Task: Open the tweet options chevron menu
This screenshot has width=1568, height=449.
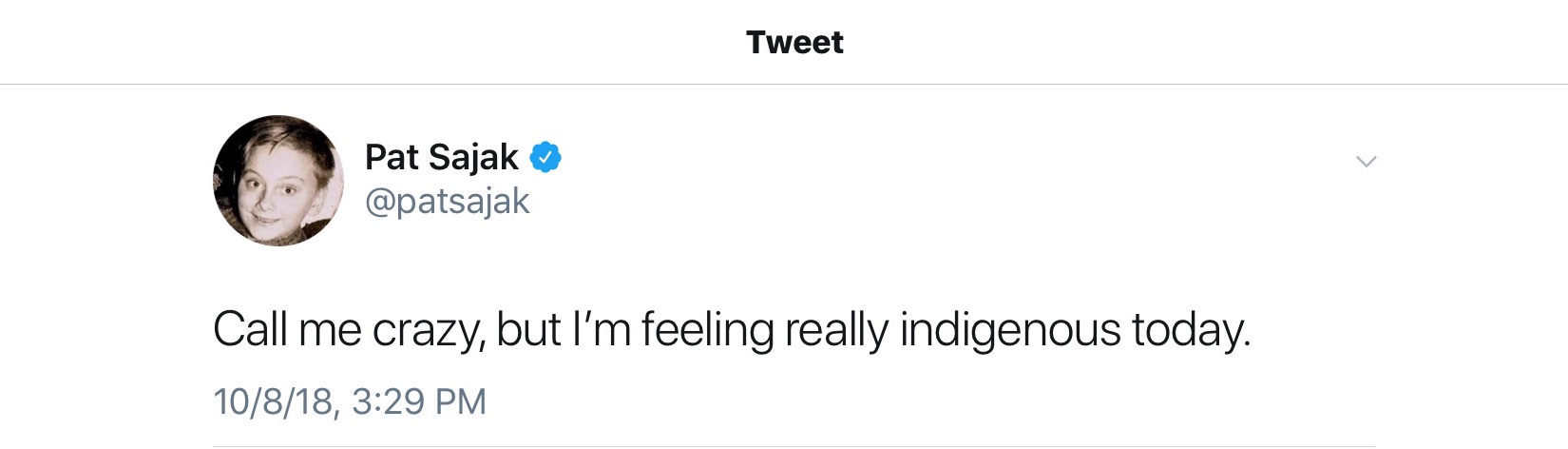Action: pos(1366,162)
